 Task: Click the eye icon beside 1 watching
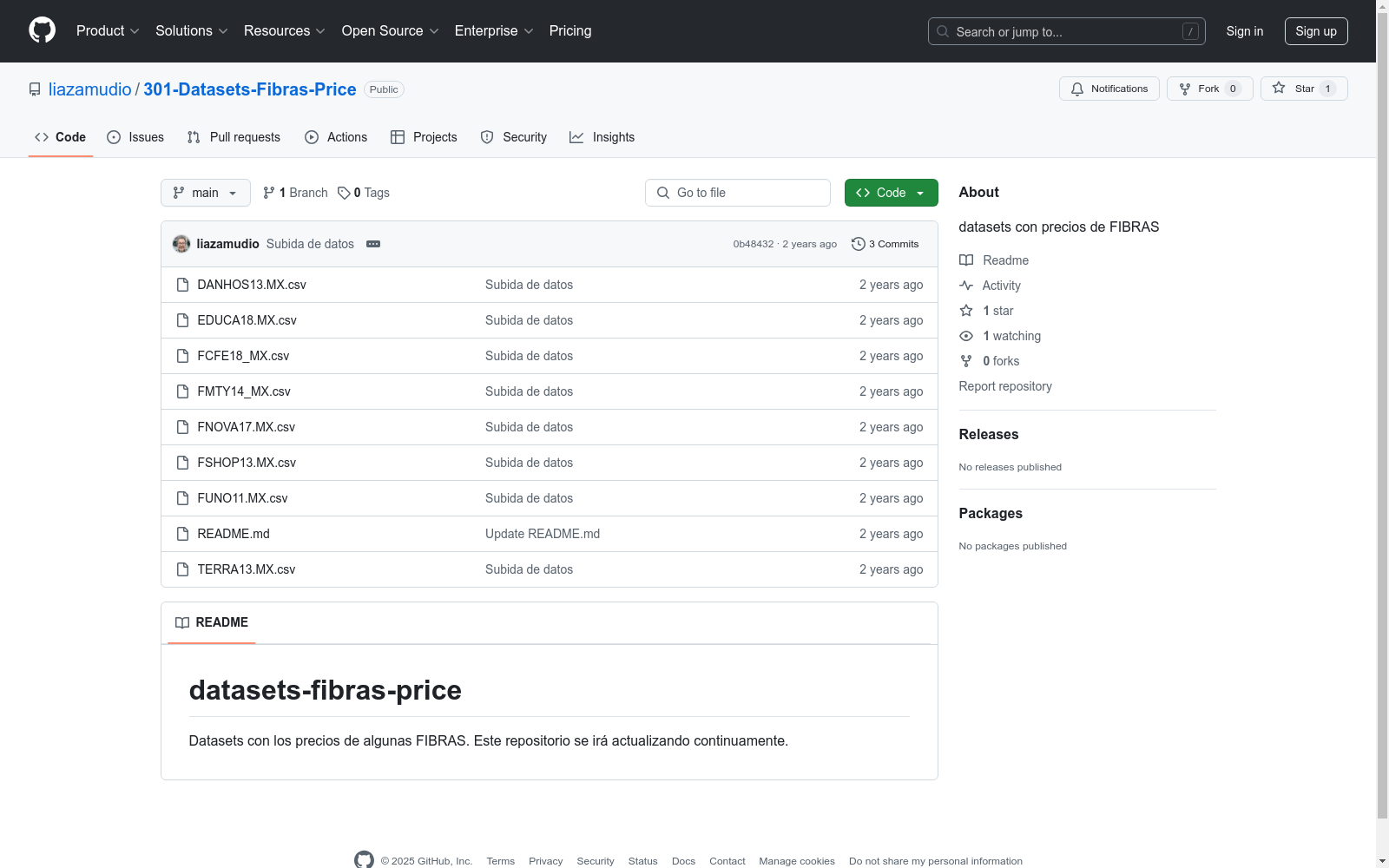pos(966,336)
